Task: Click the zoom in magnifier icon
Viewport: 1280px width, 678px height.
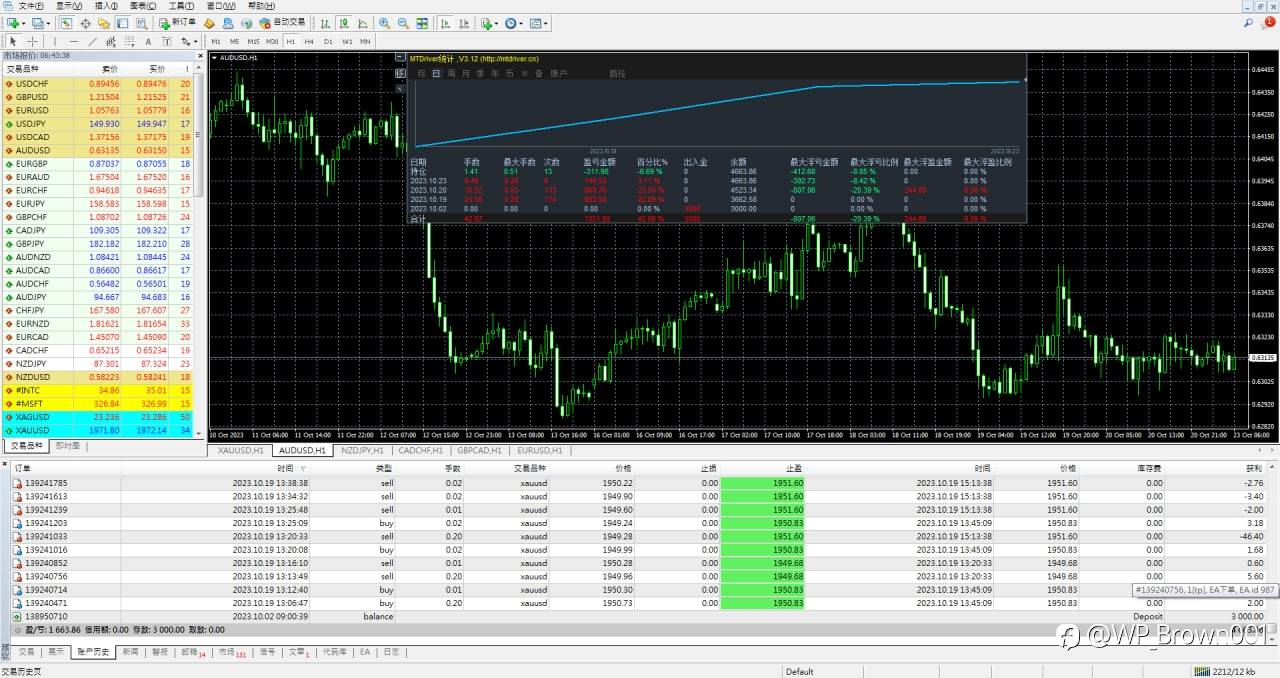Action: point(384,23)
